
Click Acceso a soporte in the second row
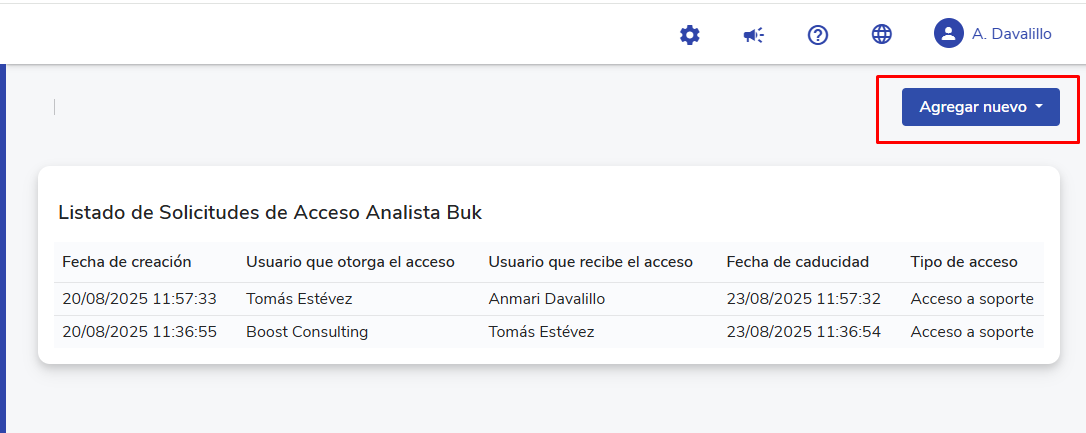click(x=971, y=332)
